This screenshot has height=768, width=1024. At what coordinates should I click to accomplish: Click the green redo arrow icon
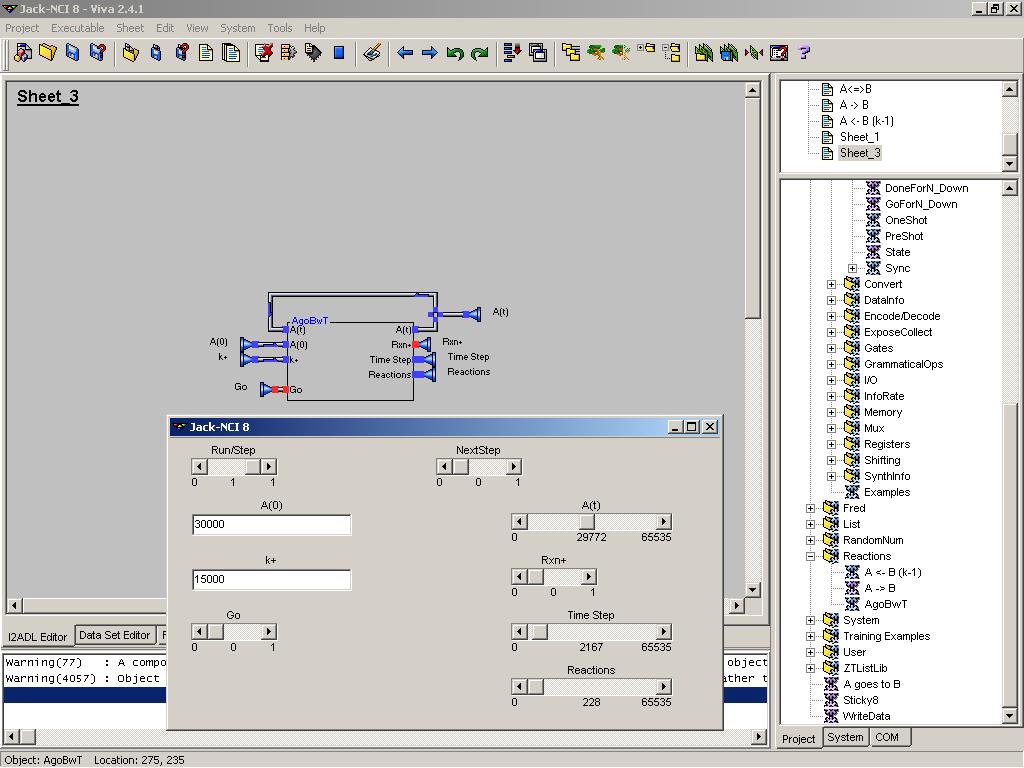click(480, 53)
